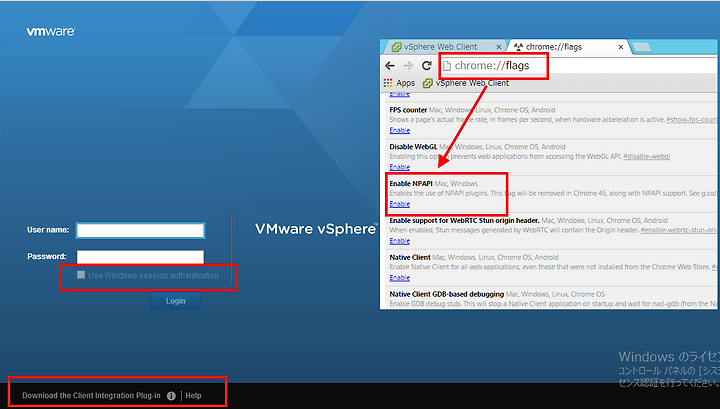This screenshot has height=409, width=720.
Task: Click the FPS counter flag title
Action: (408, 110)
